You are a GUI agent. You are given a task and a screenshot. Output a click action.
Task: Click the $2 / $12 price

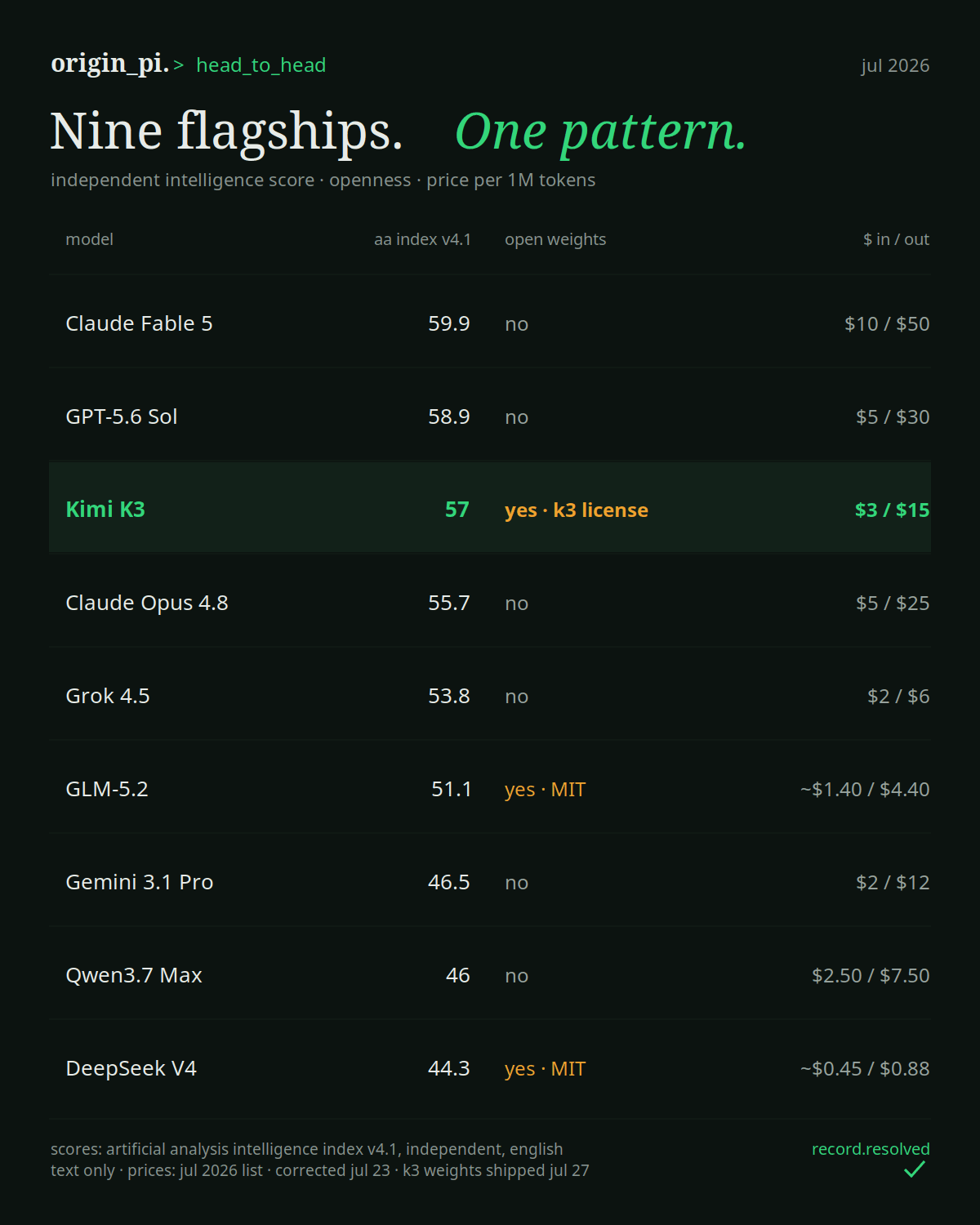(x=893, y=882)
